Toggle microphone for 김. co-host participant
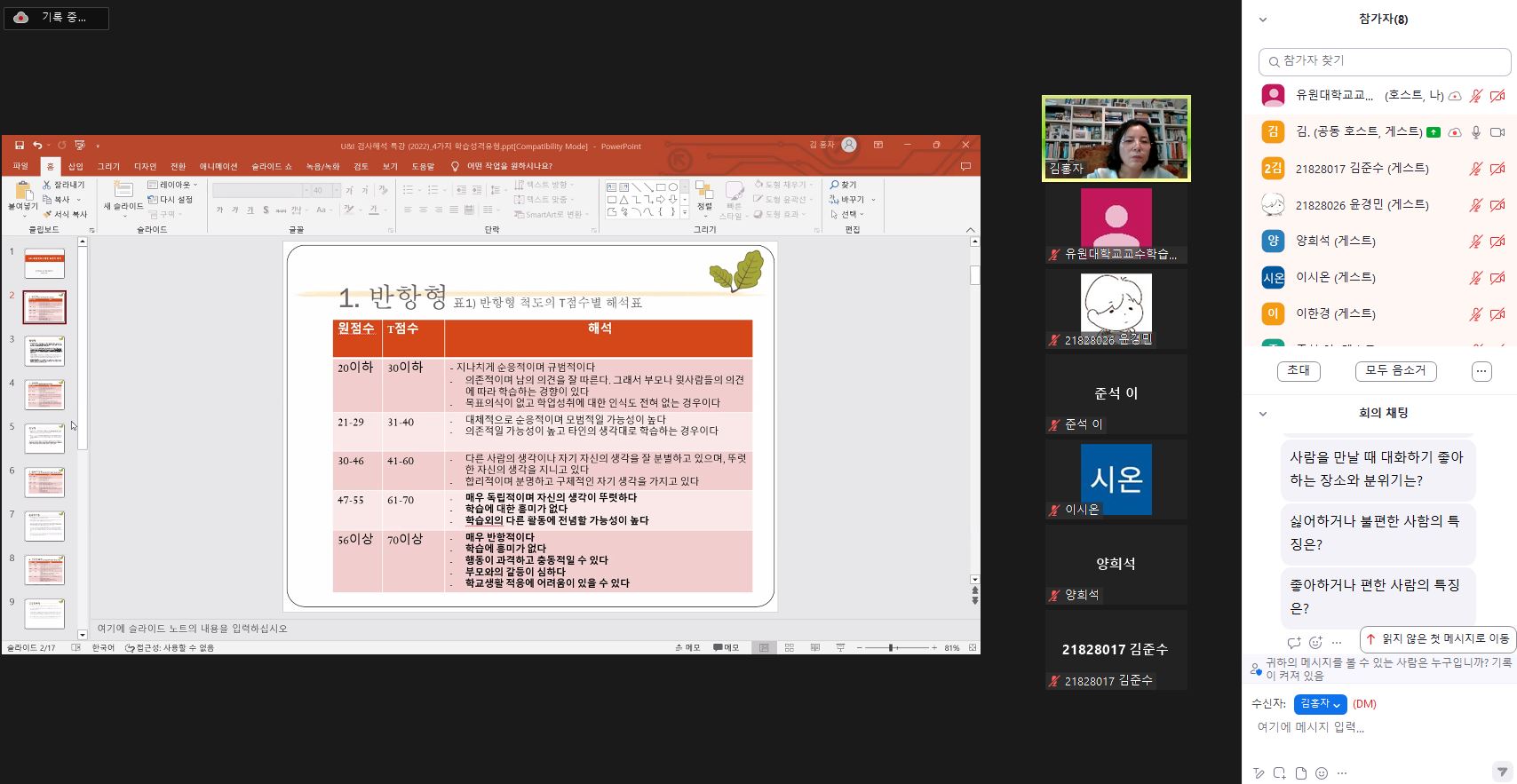The height and width of the screenshot is (784, 1517). pos(1475,132)
